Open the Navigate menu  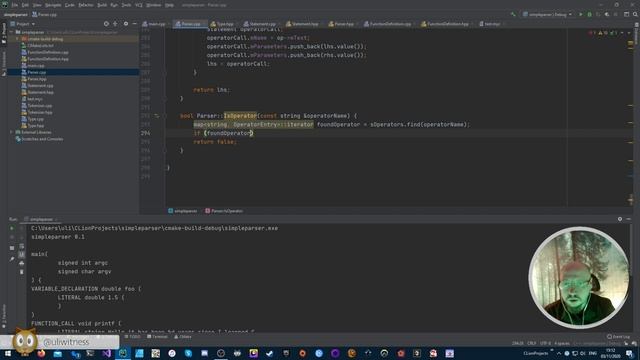click(53, 5)
